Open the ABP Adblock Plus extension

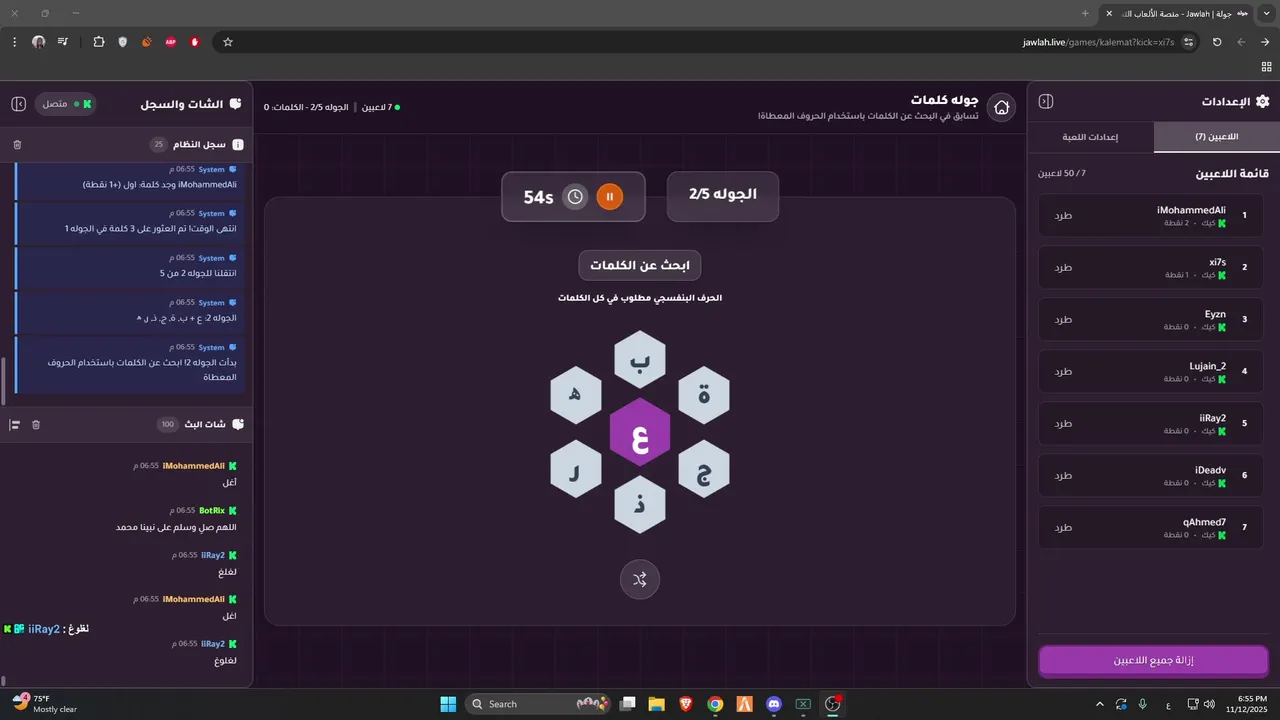tap(171, 42)
